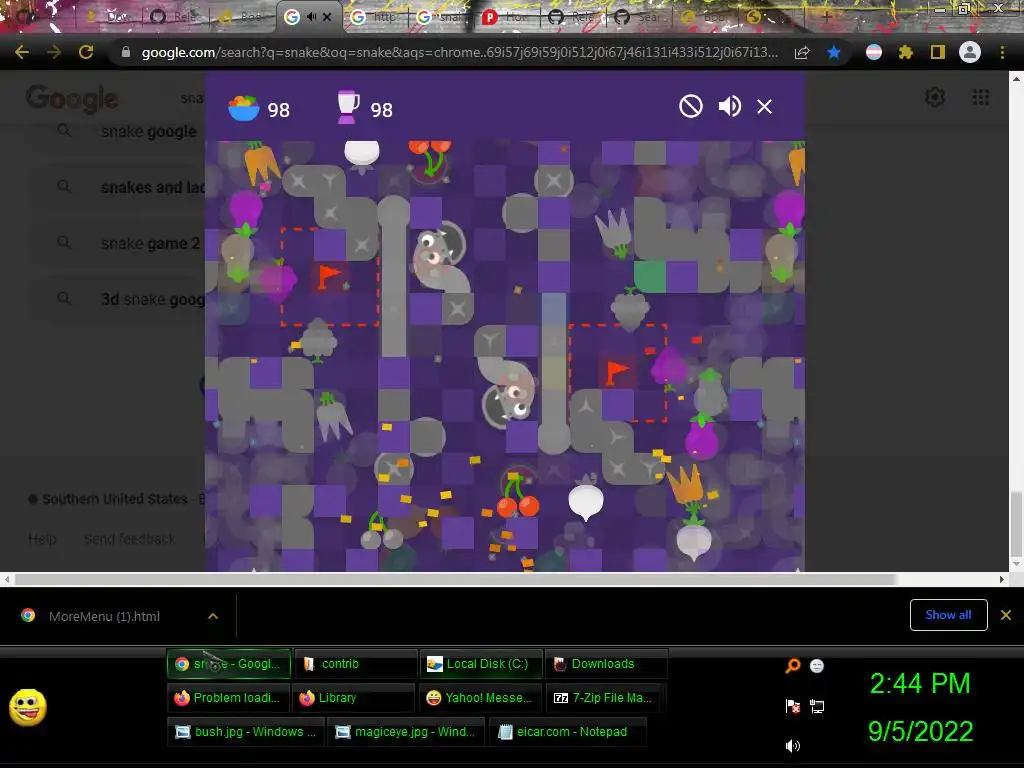Switch to the Google 'http' tab
The height and width of the screenshot is (768, 1024).
[375, 17]
